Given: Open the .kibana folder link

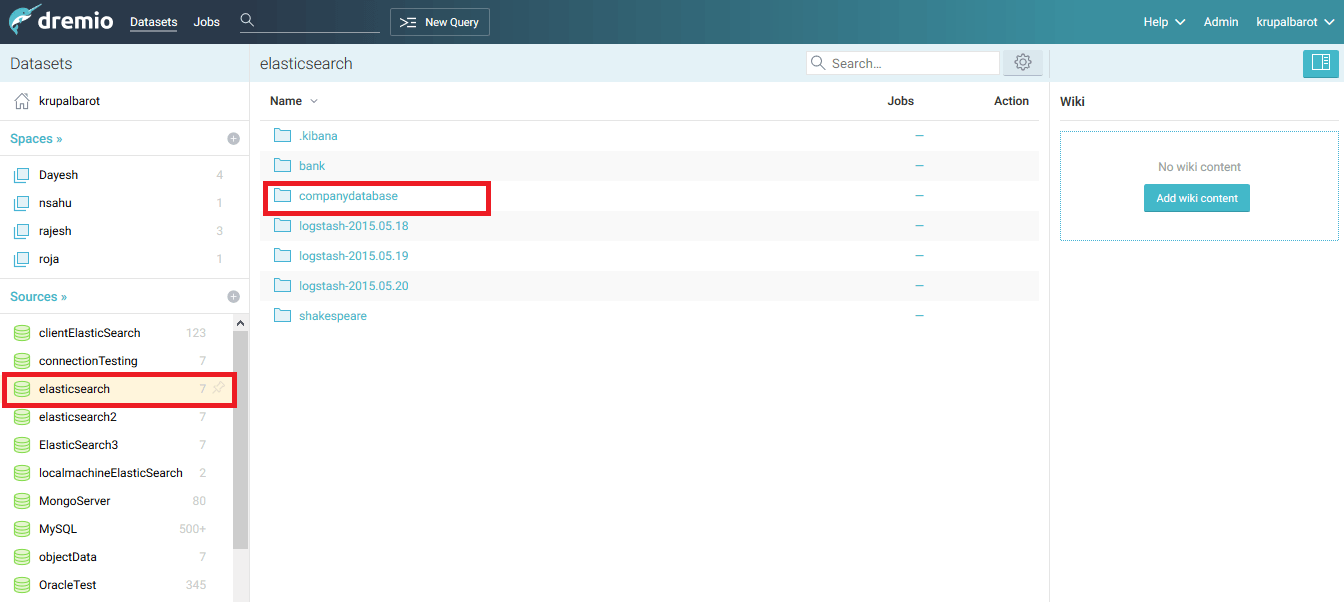Looking at the screenshot, I should (318, 136).
